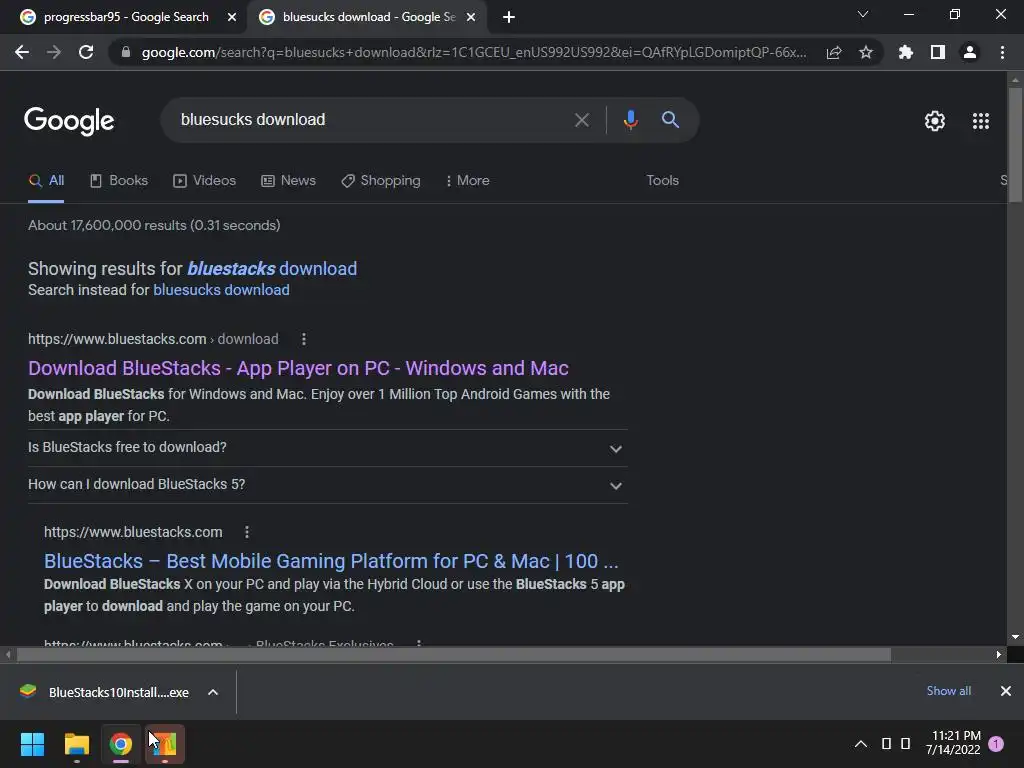Switch to News results

click(289, 181)
